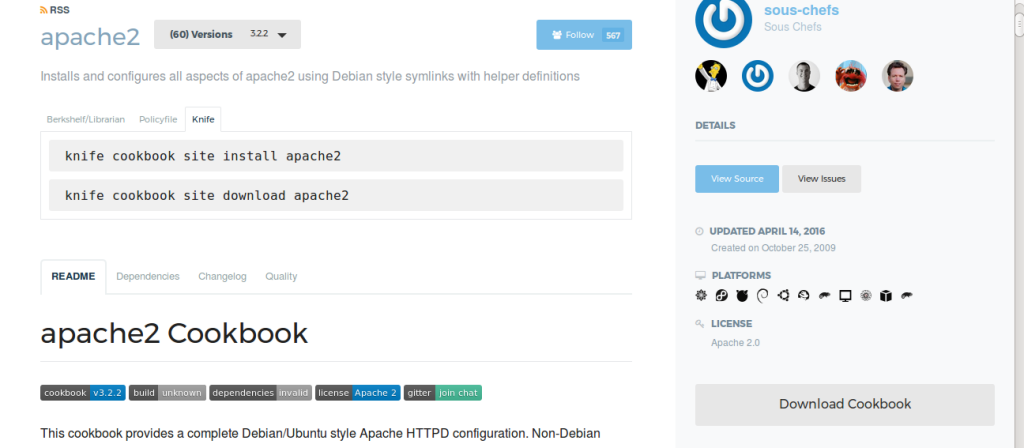The height and width of the screenshot is (448, 1024).
Task: Click the key icon beside the LICENSE heading
Action: click(700, 323)
